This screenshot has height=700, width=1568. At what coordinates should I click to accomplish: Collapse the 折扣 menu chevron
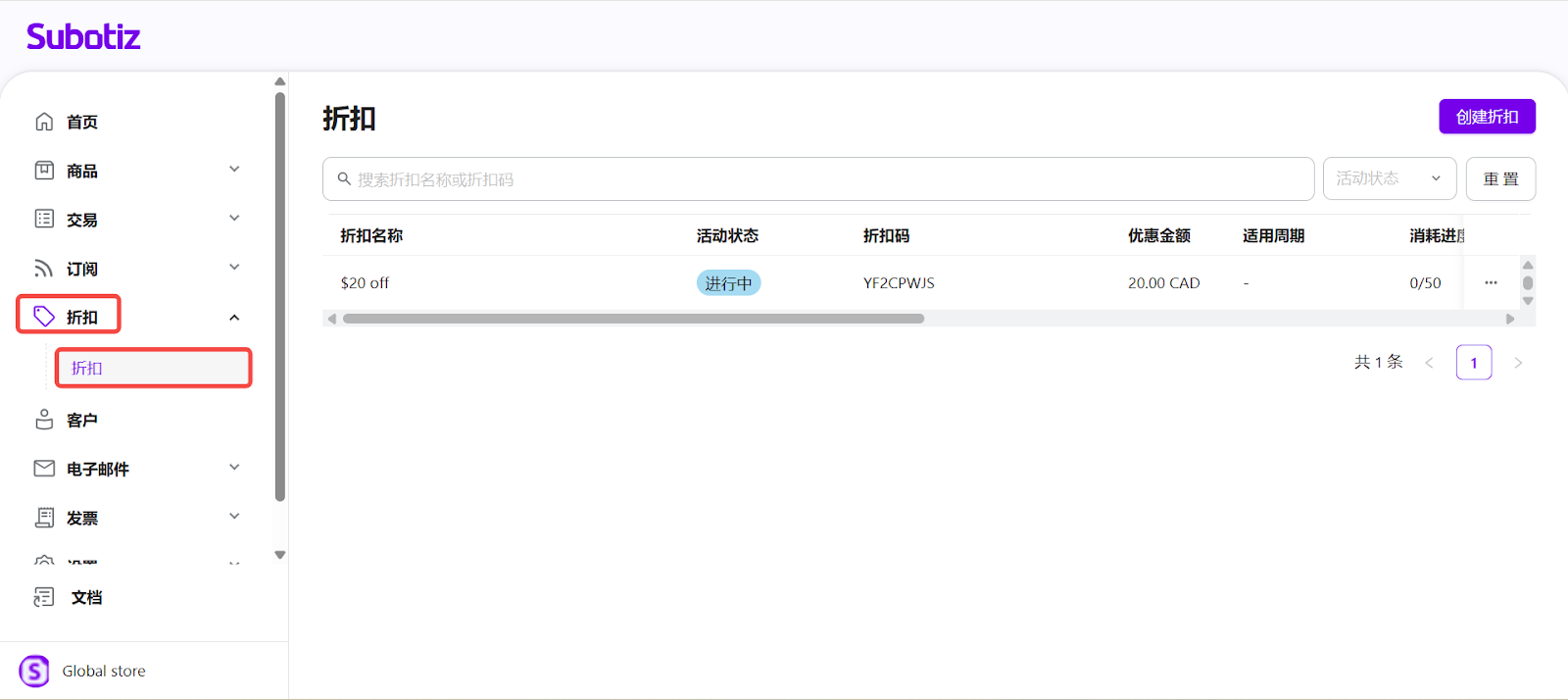pos(234,317)
